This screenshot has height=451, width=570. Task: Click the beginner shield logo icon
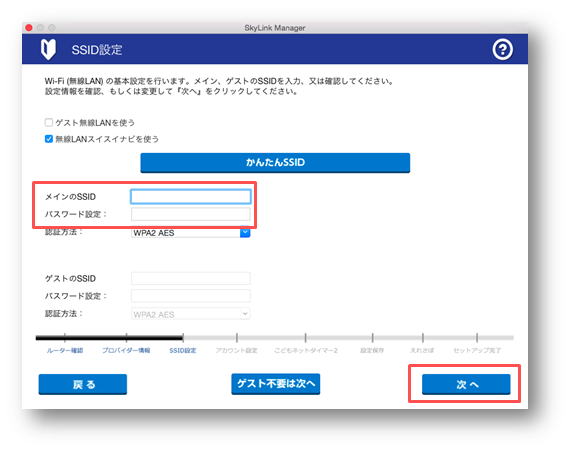click(x=48, y=49)
